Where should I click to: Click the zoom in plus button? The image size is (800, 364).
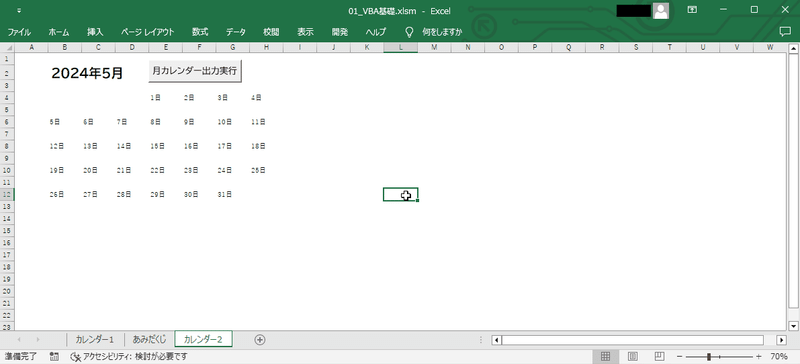pos(759,356)
